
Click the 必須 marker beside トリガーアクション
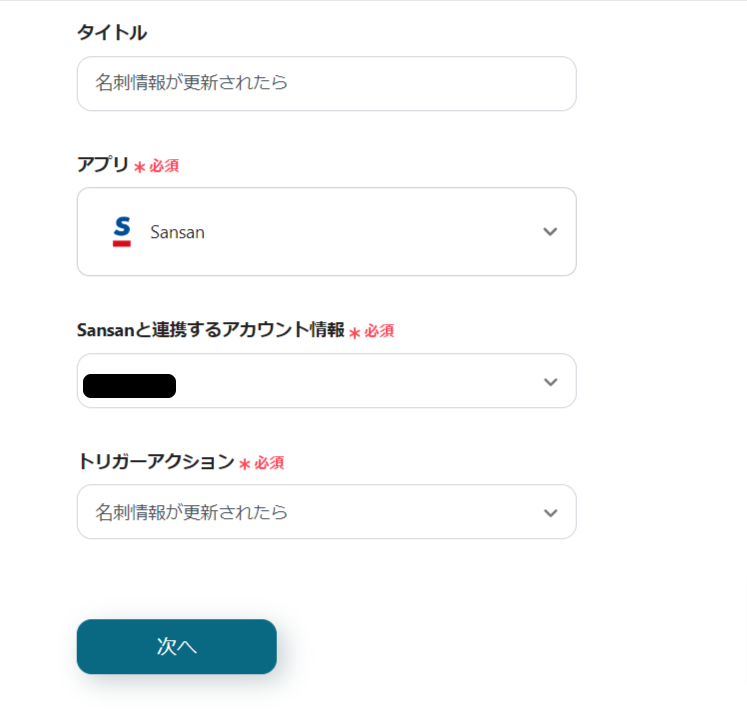click(269, 463)
